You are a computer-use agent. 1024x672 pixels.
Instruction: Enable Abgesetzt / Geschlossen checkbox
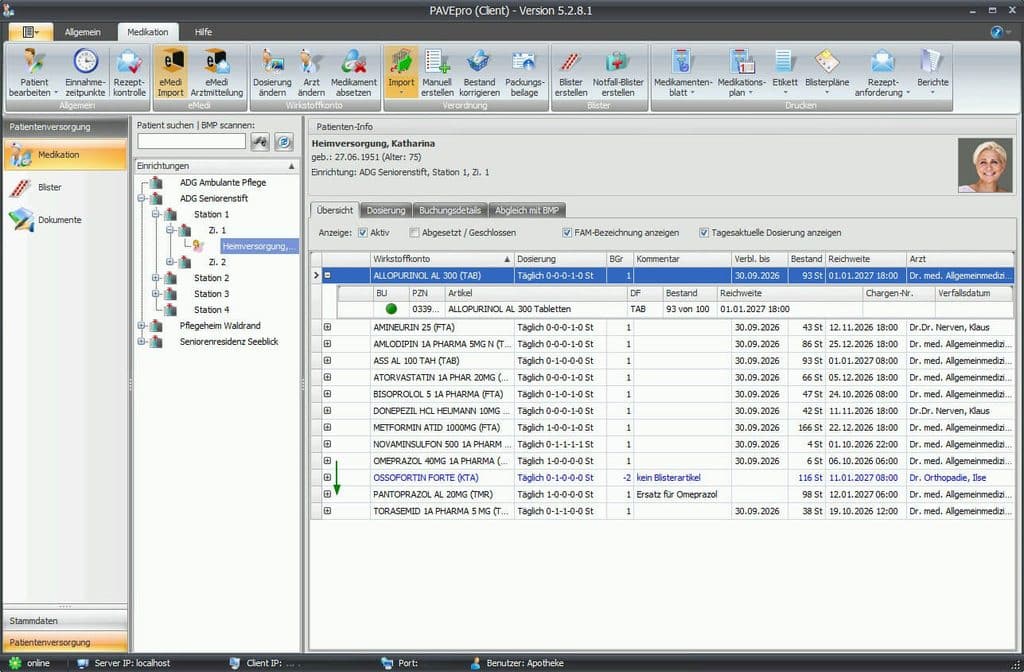[x=414, y=232]
